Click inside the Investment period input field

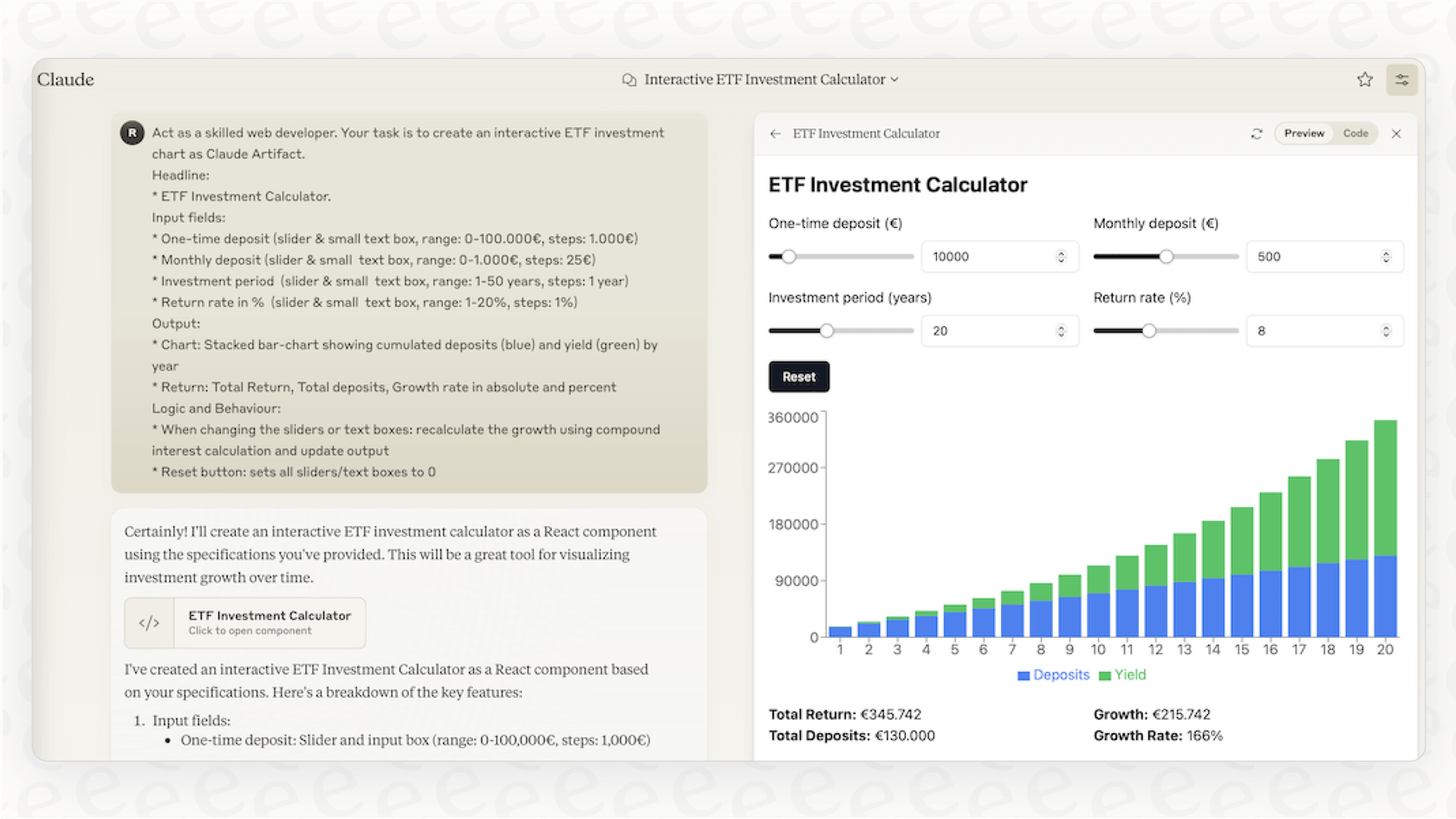click(x=988, y=330)
